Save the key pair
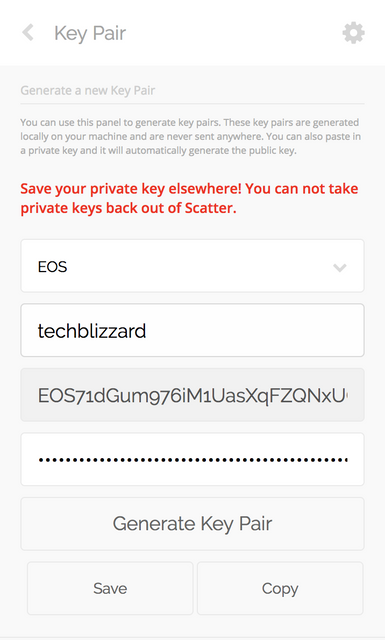The width and height of the screenshot is (385, 640). (110, 588)
